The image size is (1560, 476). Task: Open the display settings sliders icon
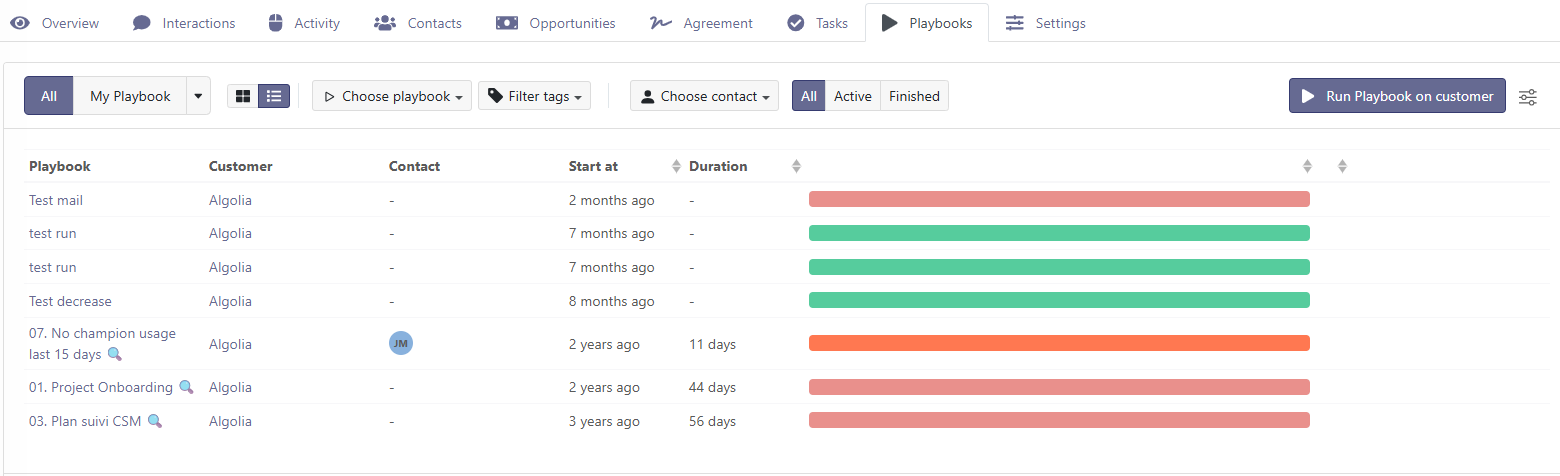[x=1528, y=97]
